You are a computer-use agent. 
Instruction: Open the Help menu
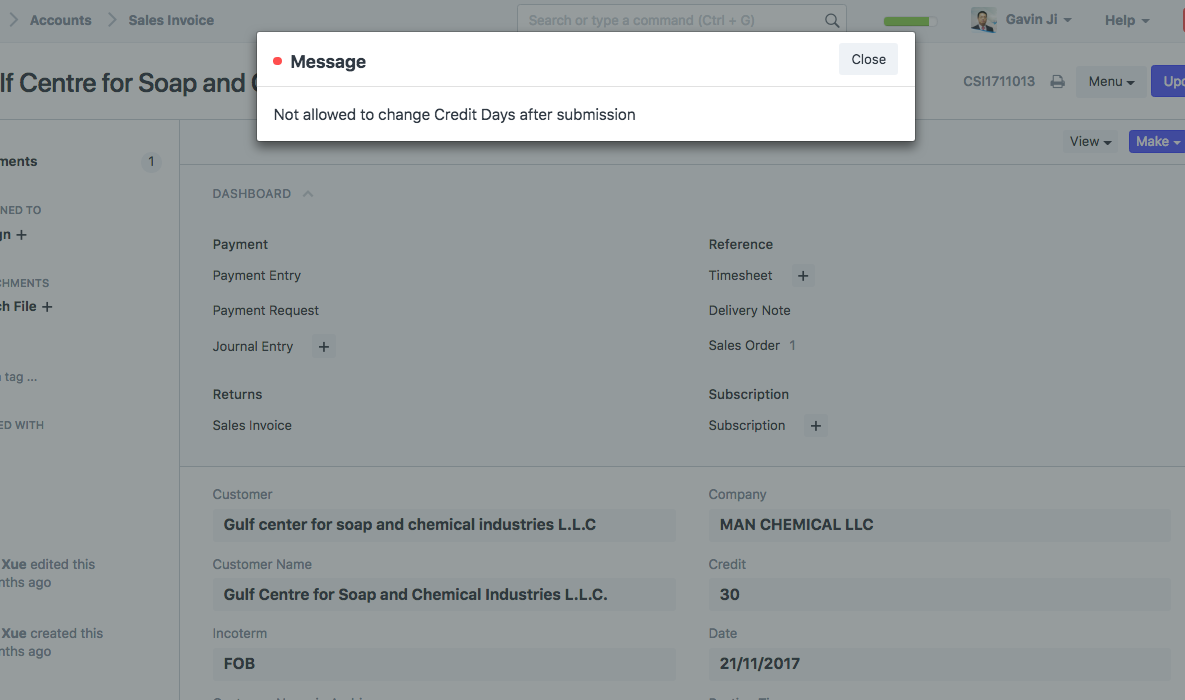(1127, 20)
